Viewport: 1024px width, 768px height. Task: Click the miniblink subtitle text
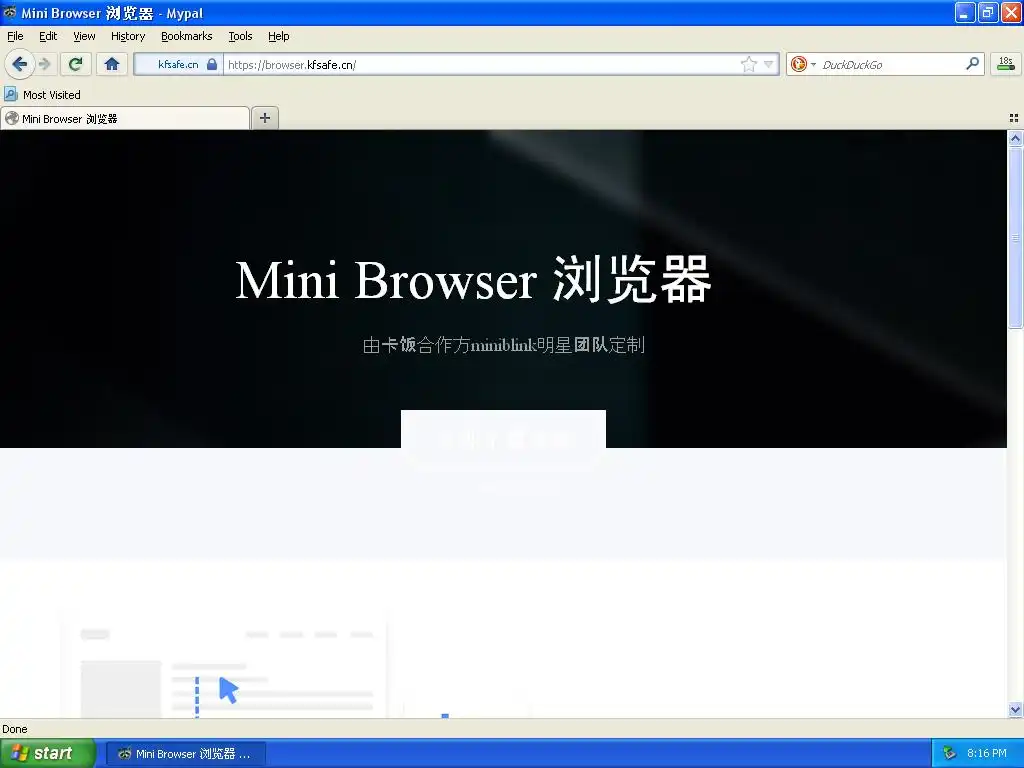(504, 344)
